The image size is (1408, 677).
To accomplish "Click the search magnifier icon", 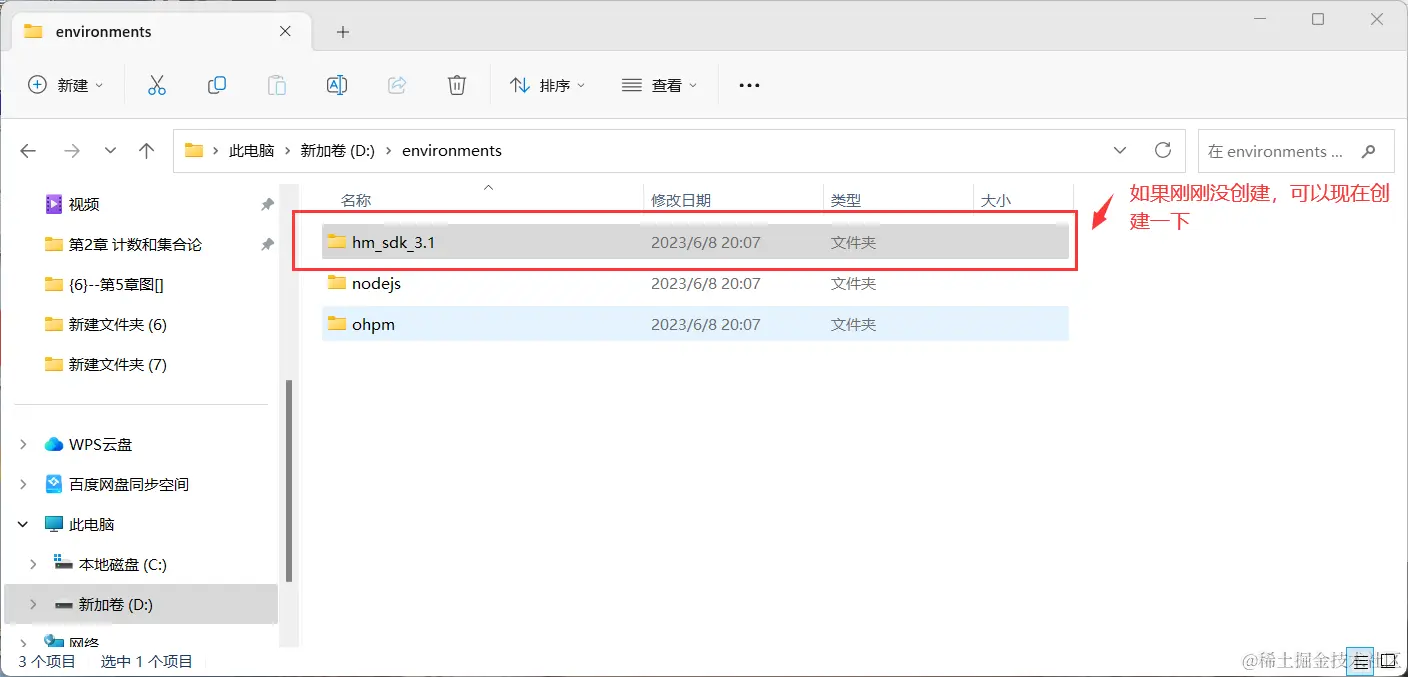I will coord(1369,151).
